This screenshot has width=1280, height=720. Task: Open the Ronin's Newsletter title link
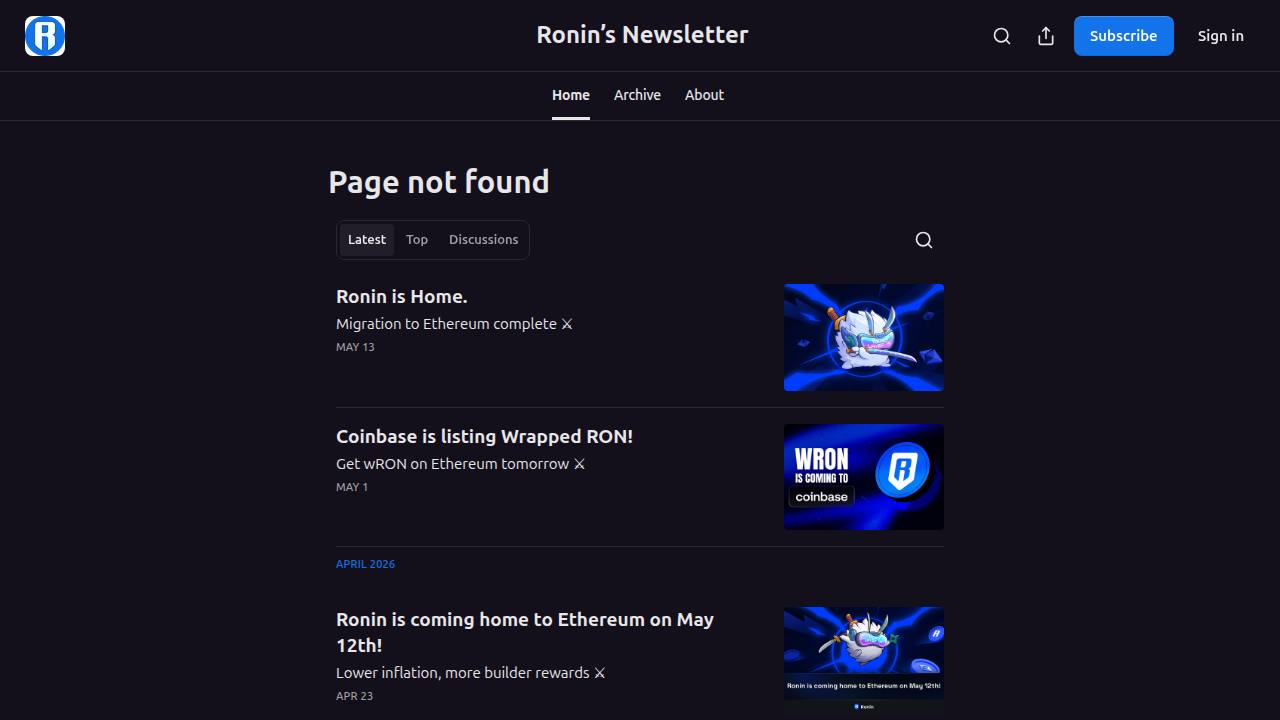pos(642,35)
